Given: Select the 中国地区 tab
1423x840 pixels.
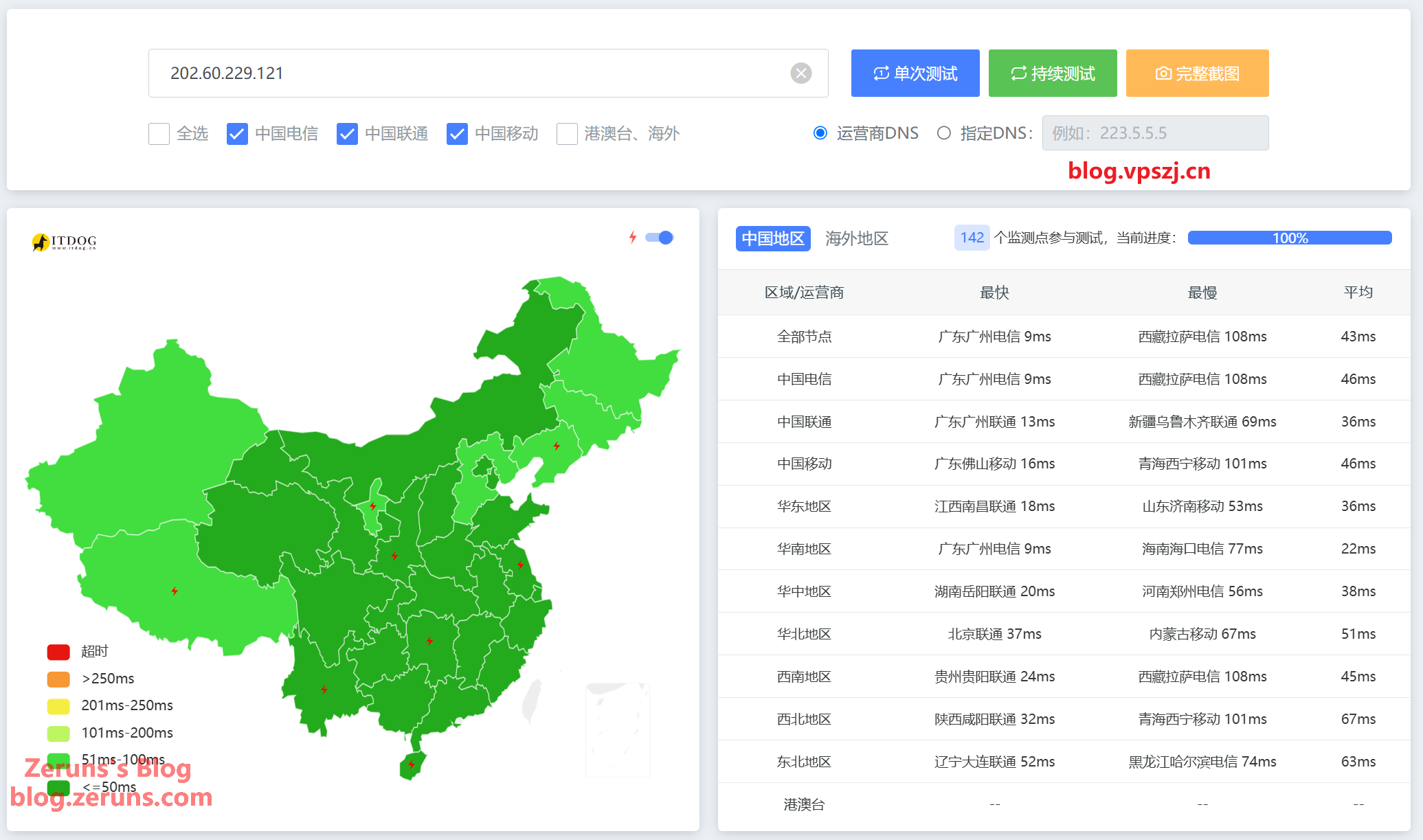Looking at the screenshot, I should click(773, 238).
